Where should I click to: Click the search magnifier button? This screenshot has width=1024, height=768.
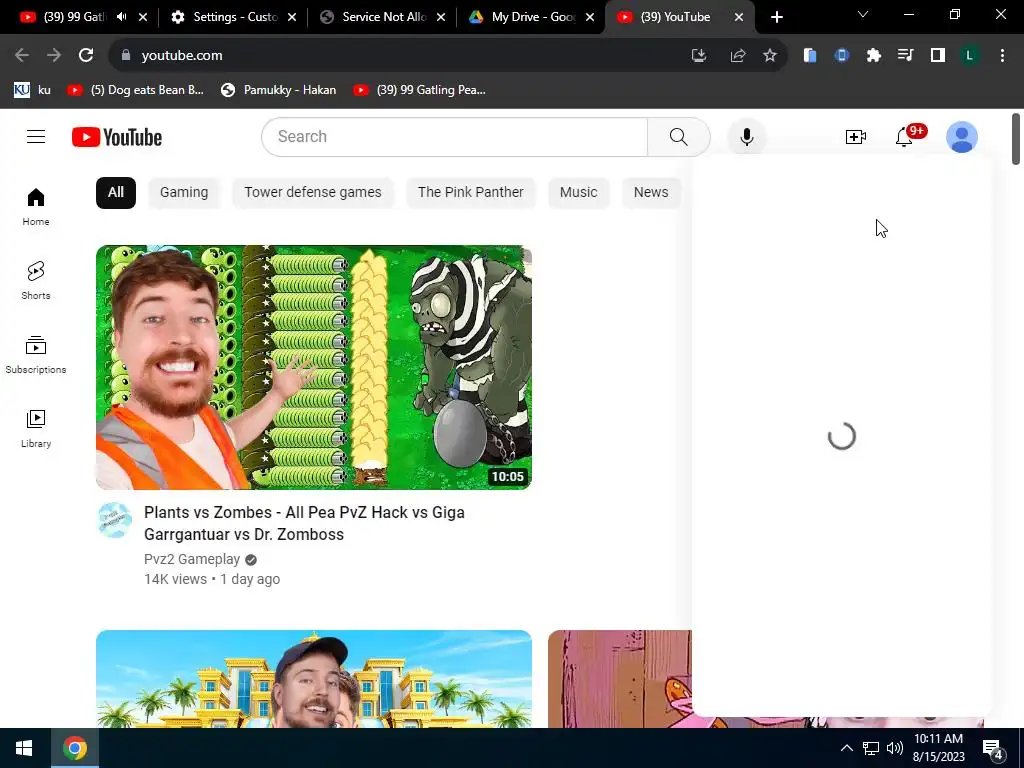679,137
